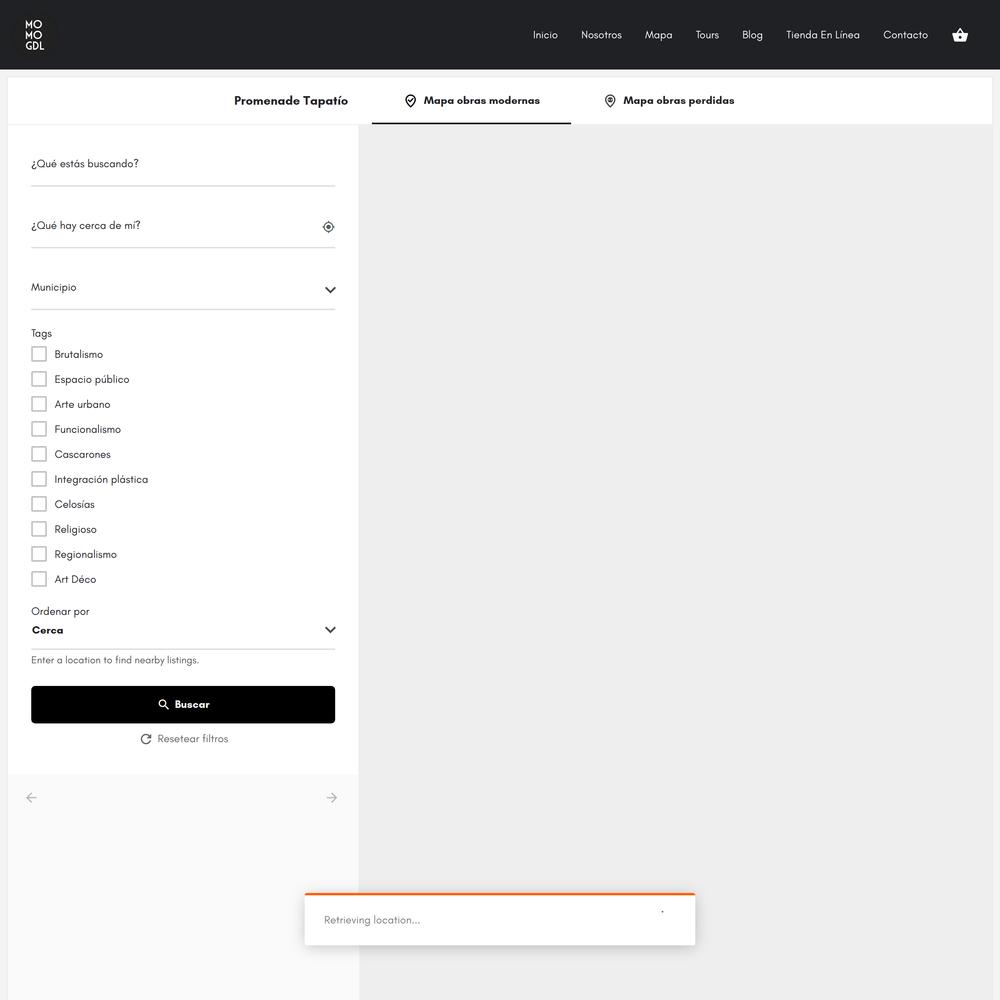Check the Funcionalismo tag
Viewport: 1000px width, 1000px height.
pos(39,429)
